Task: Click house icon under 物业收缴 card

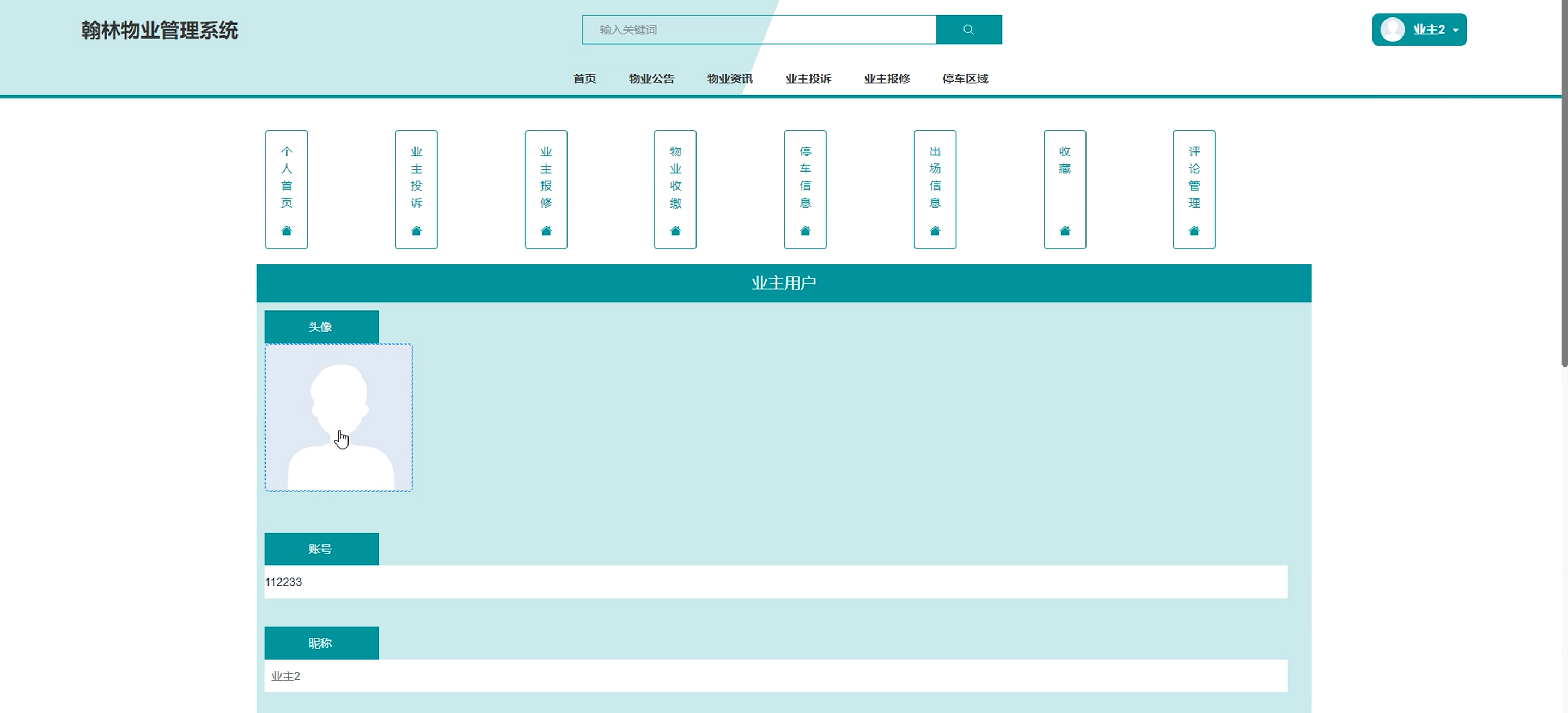Action: pos(675,230)
